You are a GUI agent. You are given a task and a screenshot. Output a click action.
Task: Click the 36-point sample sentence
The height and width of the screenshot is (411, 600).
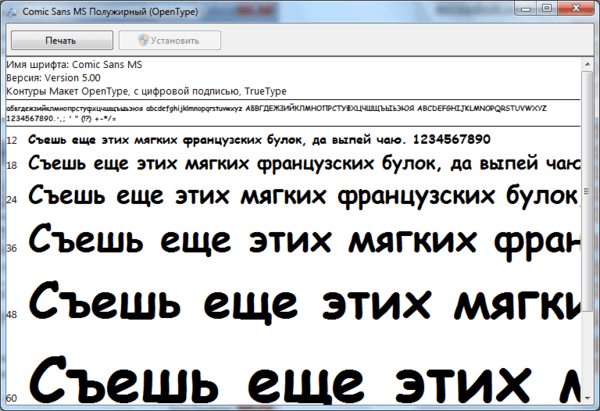click(304, 241)
